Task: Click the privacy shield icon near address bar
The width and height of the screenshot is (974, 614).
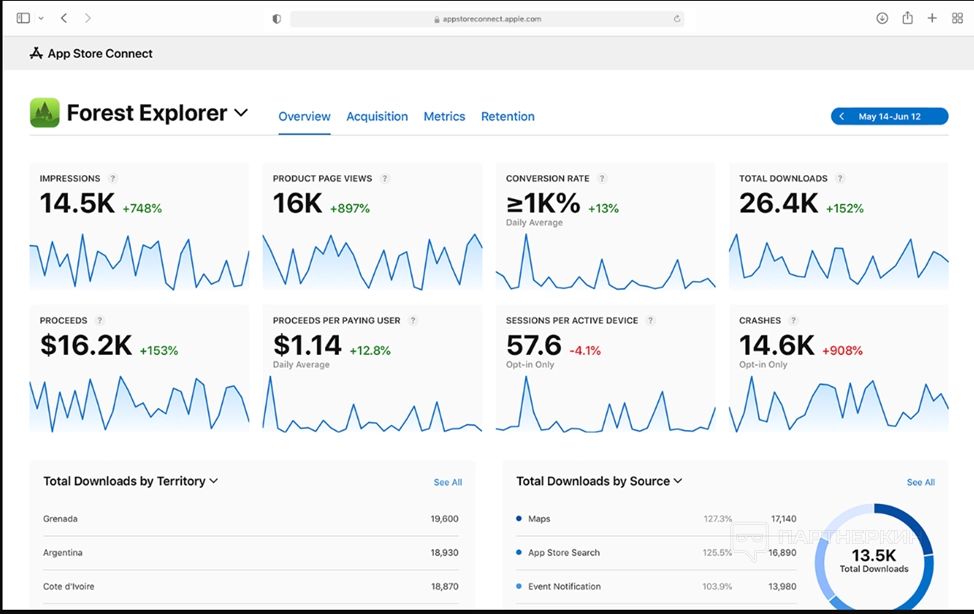Action: (x=277, y=18)
